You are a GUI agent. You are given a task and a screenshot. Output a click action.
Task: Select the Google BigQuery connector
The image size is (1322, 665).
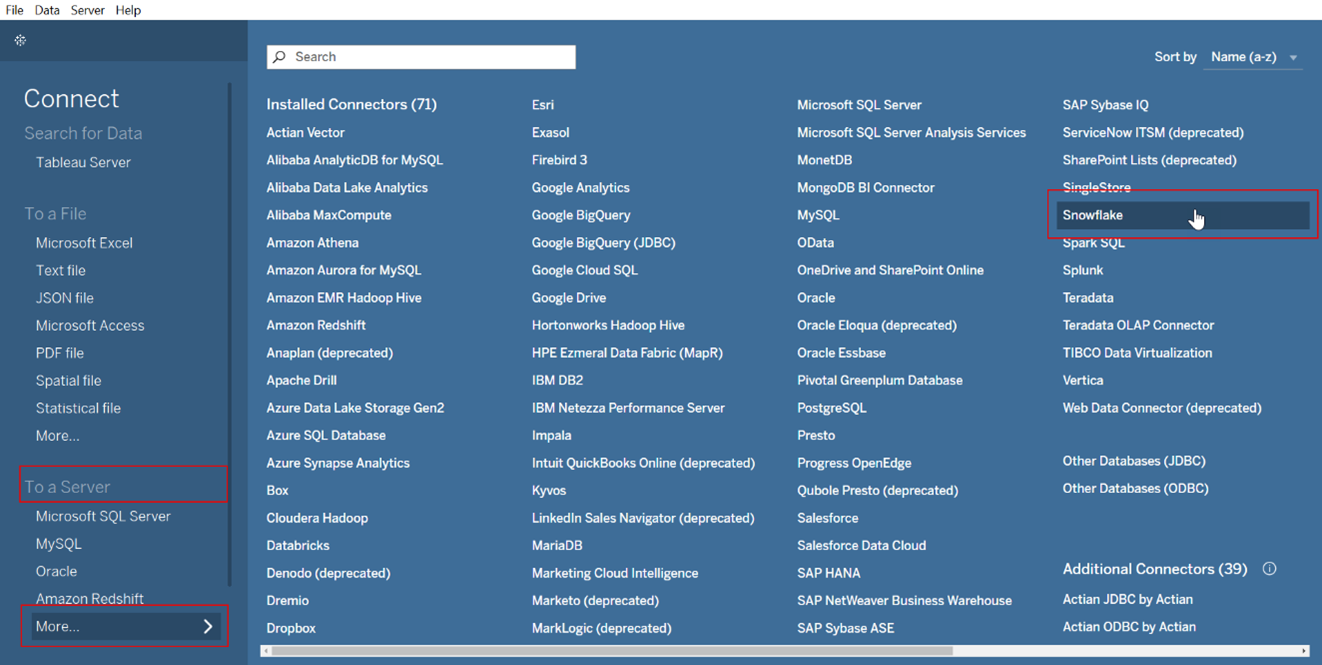pyautogui.click(x=580, y=215)
